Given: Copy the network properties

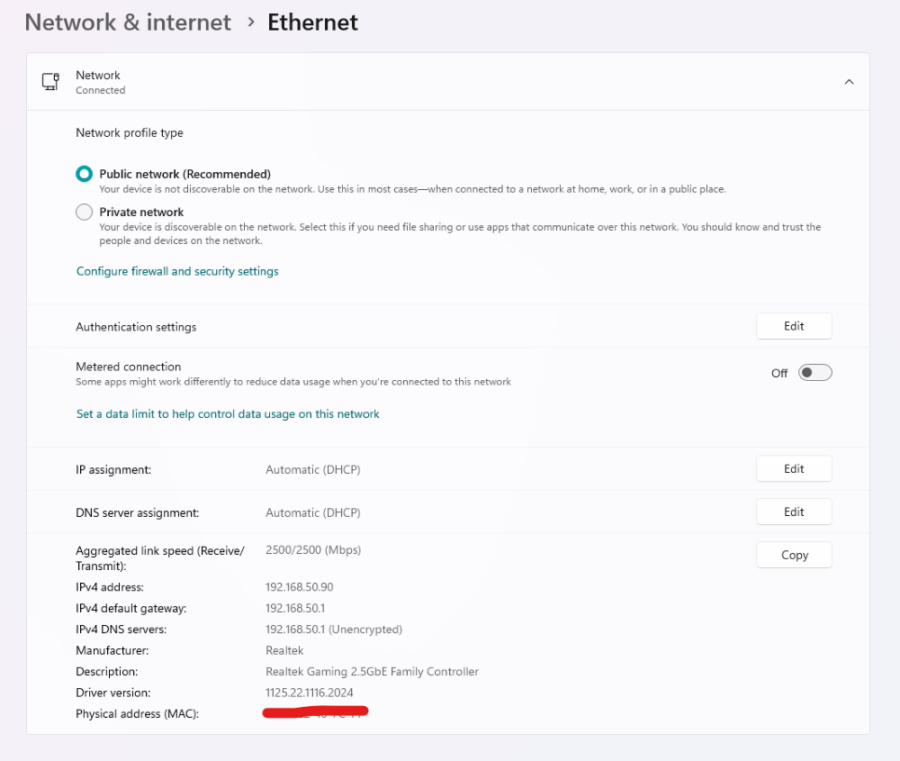Looking at the screenshot, I should (794, 555).
